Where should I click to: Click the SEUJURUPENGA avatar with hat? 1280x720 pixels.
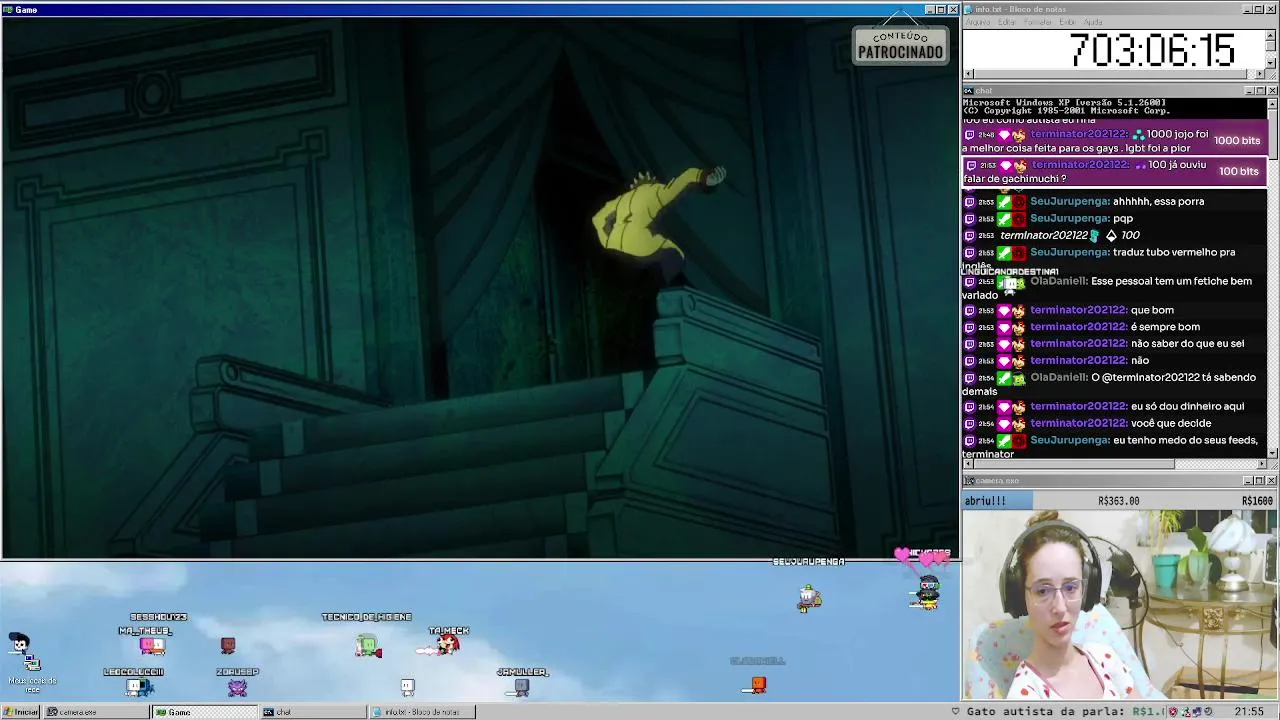click(809, 598)
